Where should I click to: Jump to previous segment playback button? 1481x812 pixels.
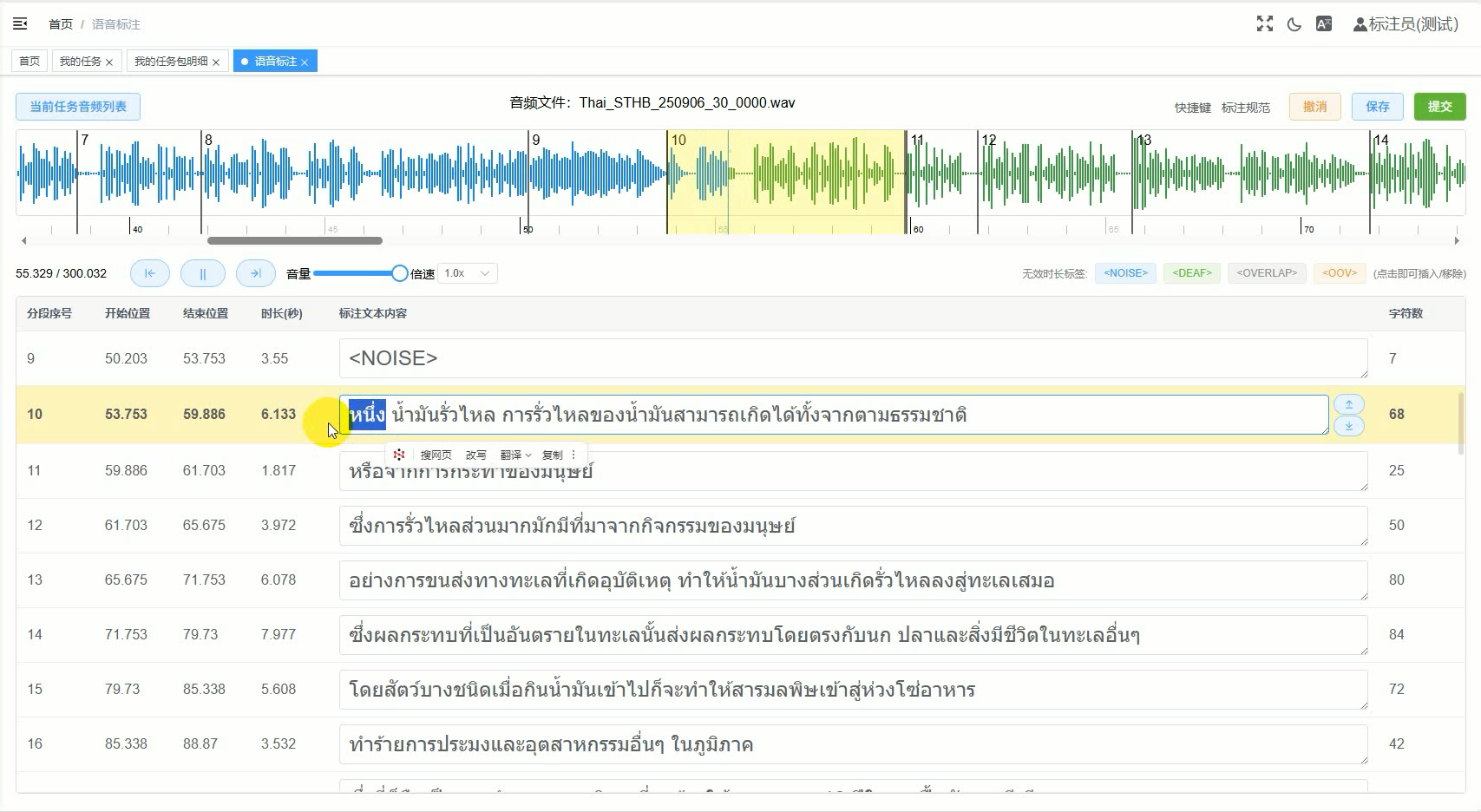[x=150, y=273]
